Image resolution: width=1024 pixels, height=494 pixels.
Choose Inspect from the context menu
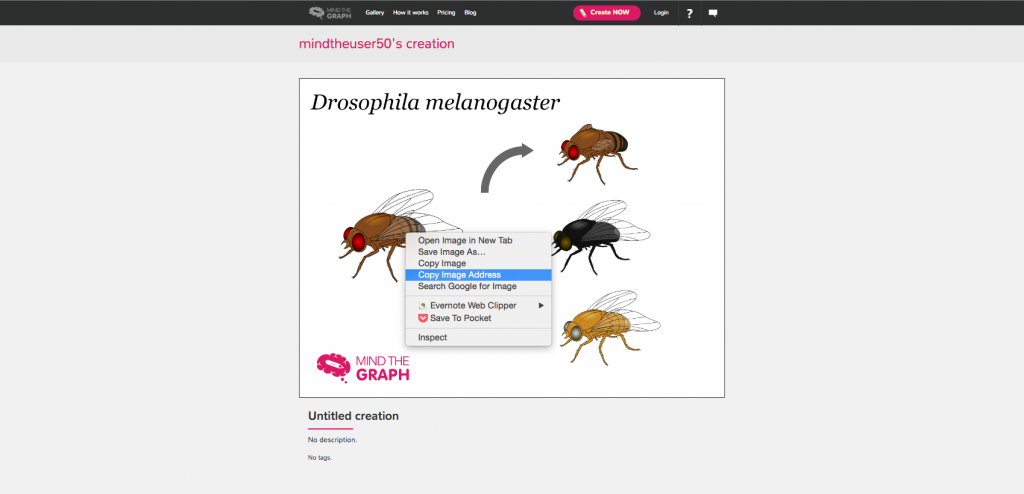click(478, 337)
